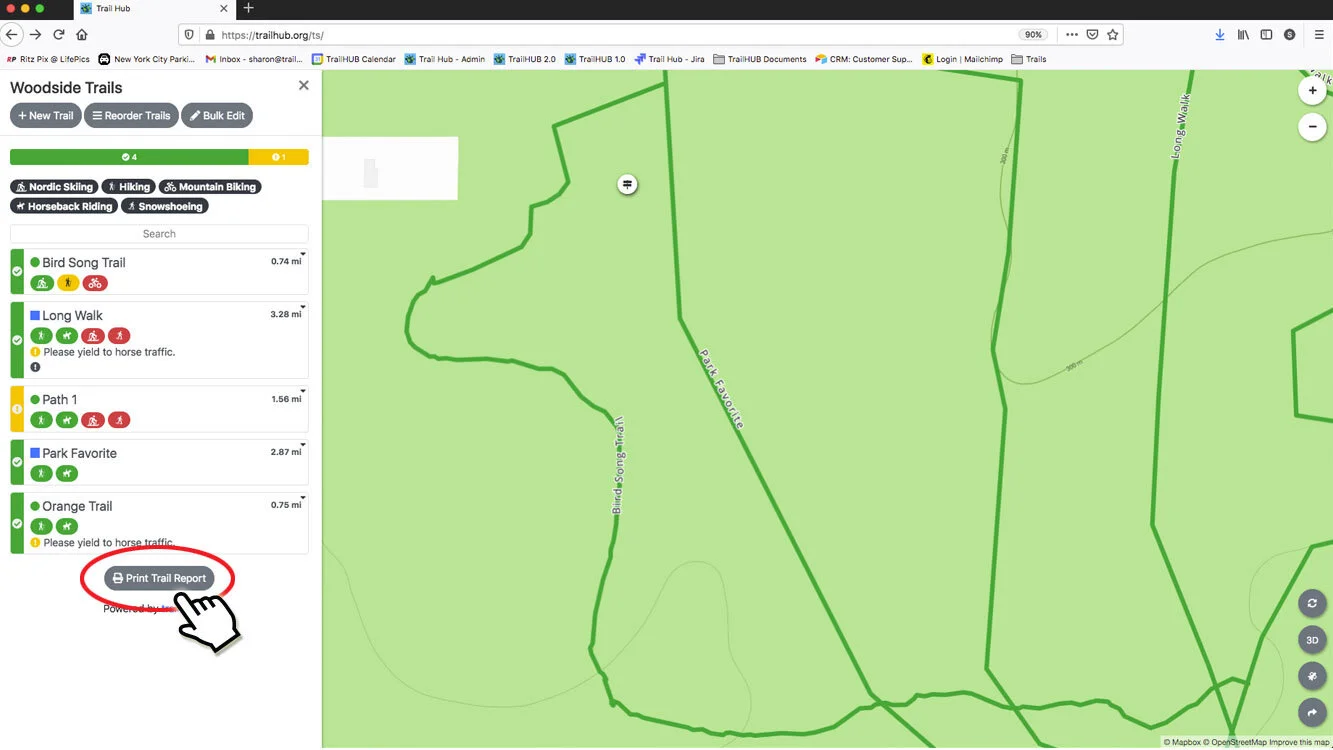This screenshot has width=1333, height=750.
Task: Click the black info icon under Long Walk
Action: tap(35, 367)
